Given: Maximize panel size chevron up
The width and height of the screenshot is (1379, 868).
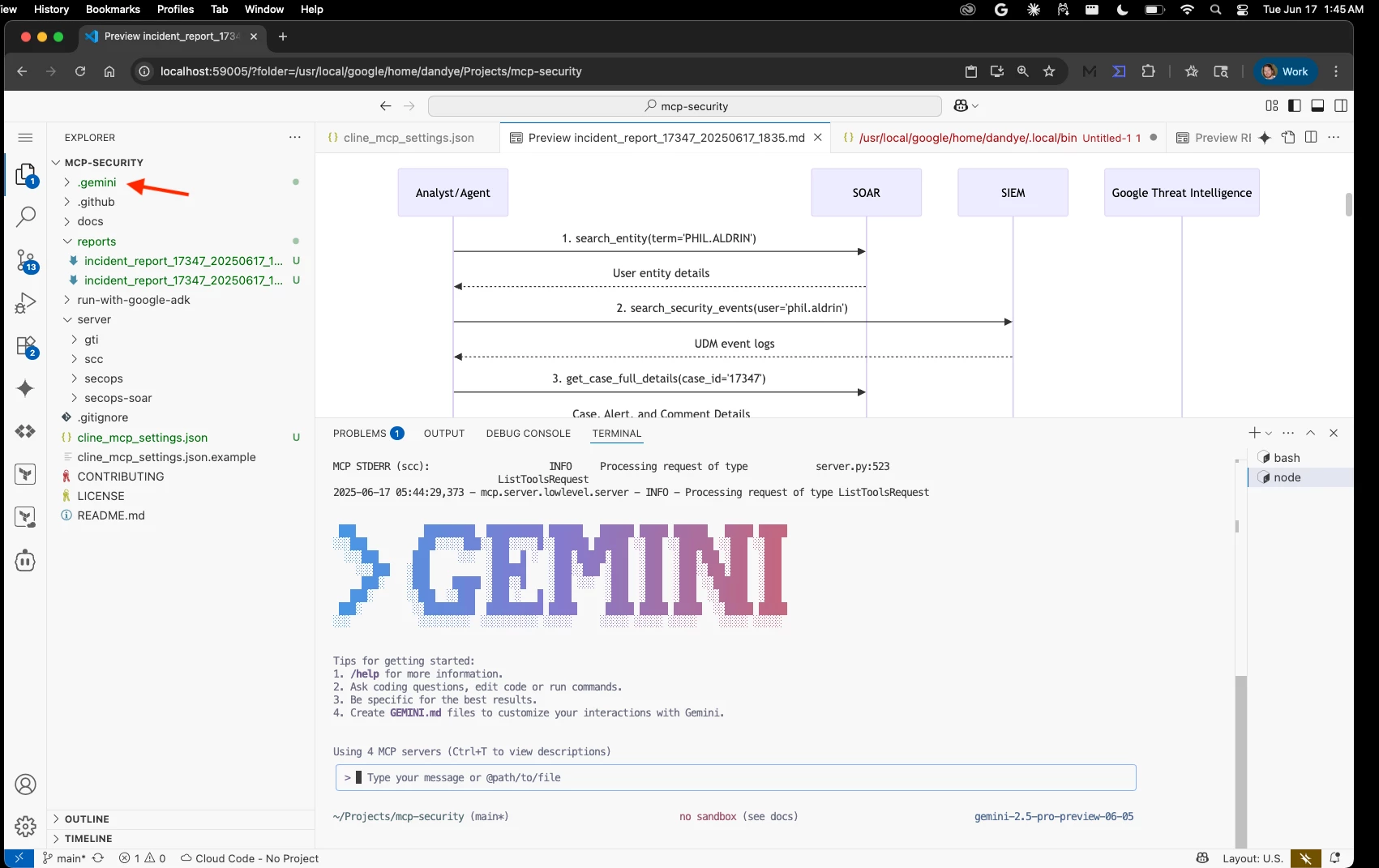Looking at the screenshot, I should 1310,433.
